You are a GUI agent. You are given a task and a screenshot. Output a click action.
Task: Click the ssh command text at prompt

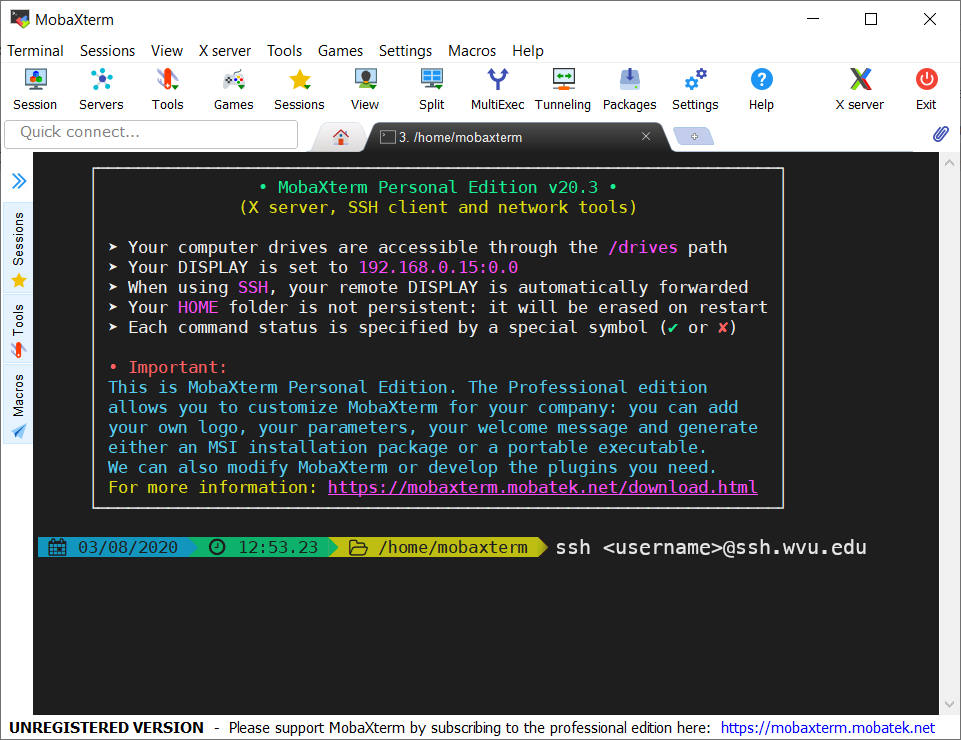tap(711, 547)
